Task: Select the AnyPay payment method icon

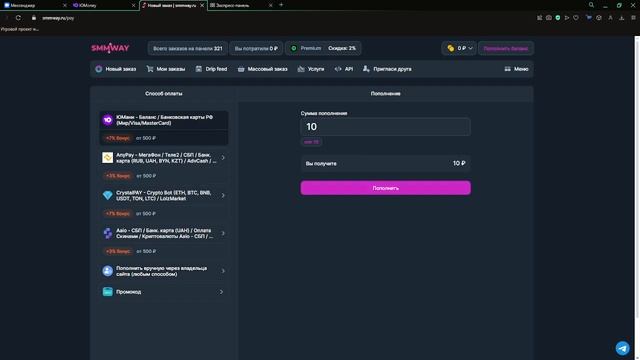Action: [107, 158]
